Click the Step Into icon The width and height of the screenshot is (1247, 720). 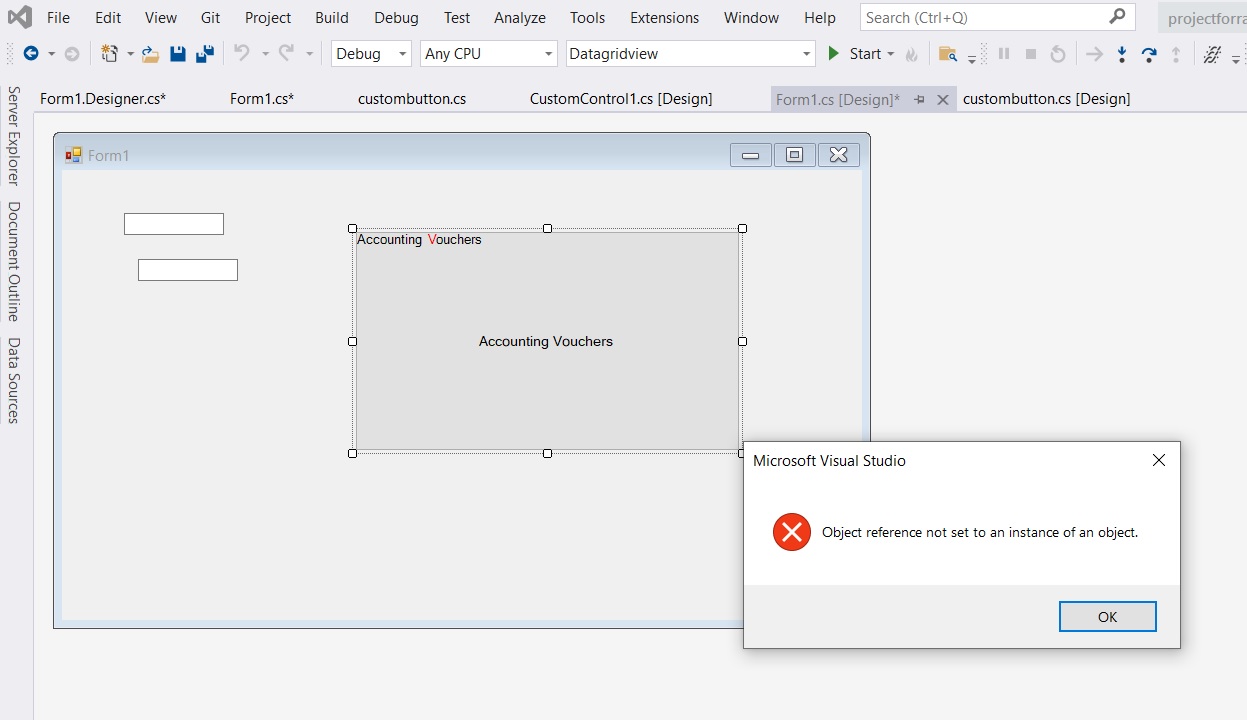coord(1122,54)
